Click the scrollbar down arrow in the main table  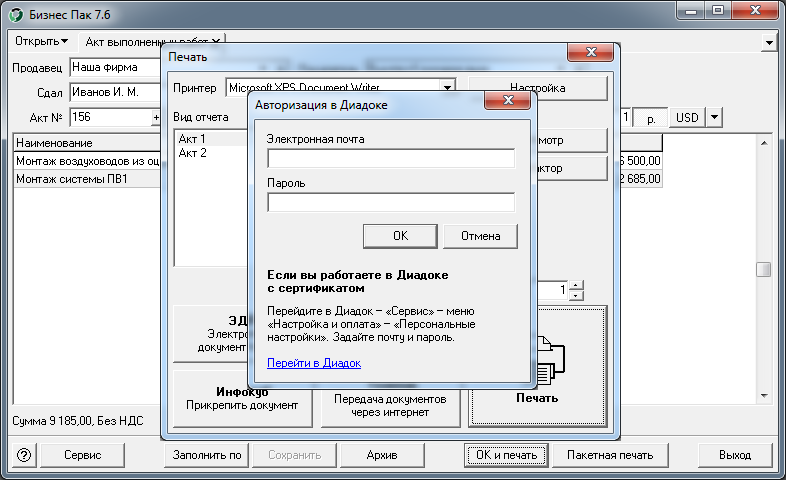(x=764, y=396)
